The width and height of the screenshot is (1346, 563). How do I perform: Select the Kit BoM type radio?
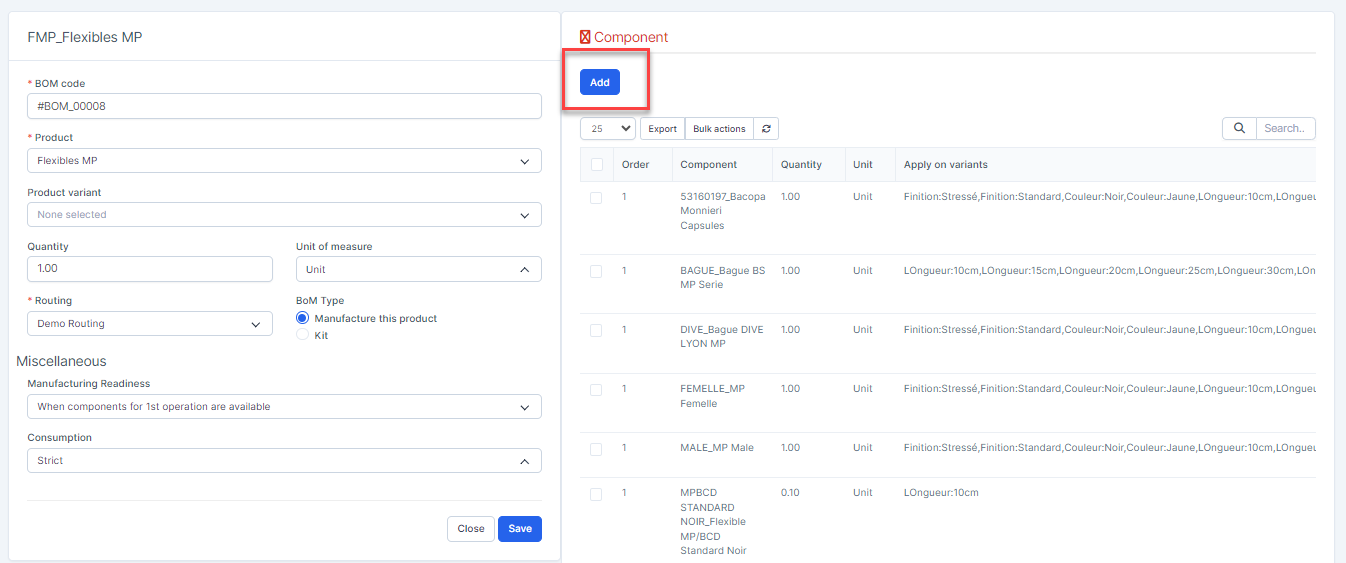[x=303, y=336]
